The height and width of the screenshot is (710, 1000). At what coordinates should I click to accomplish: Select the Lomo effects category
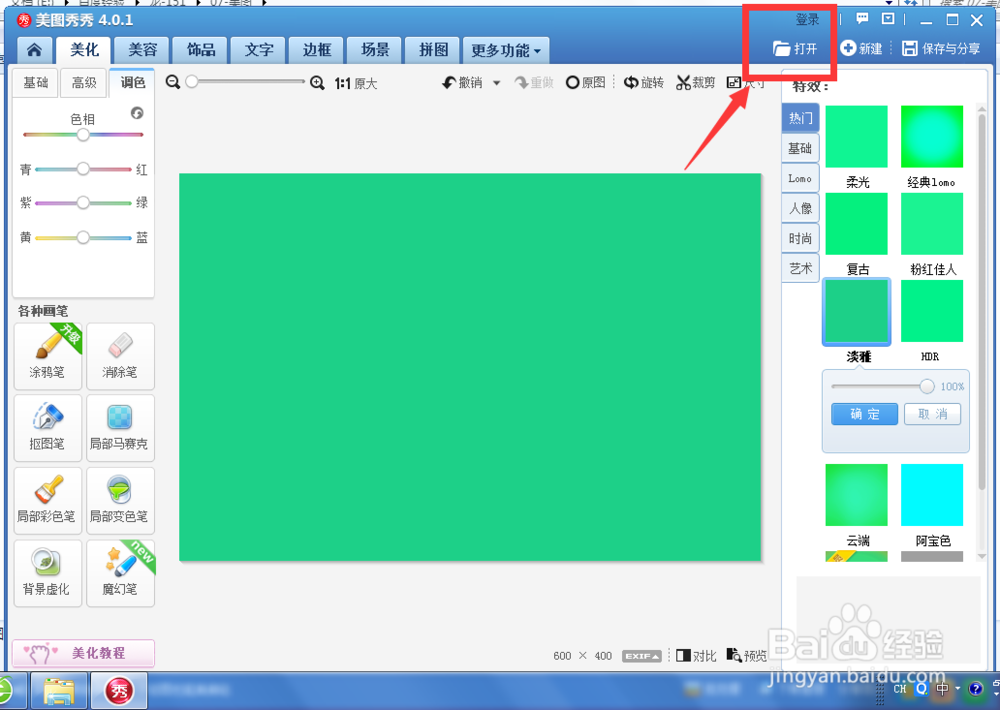[x=800, y=179]
